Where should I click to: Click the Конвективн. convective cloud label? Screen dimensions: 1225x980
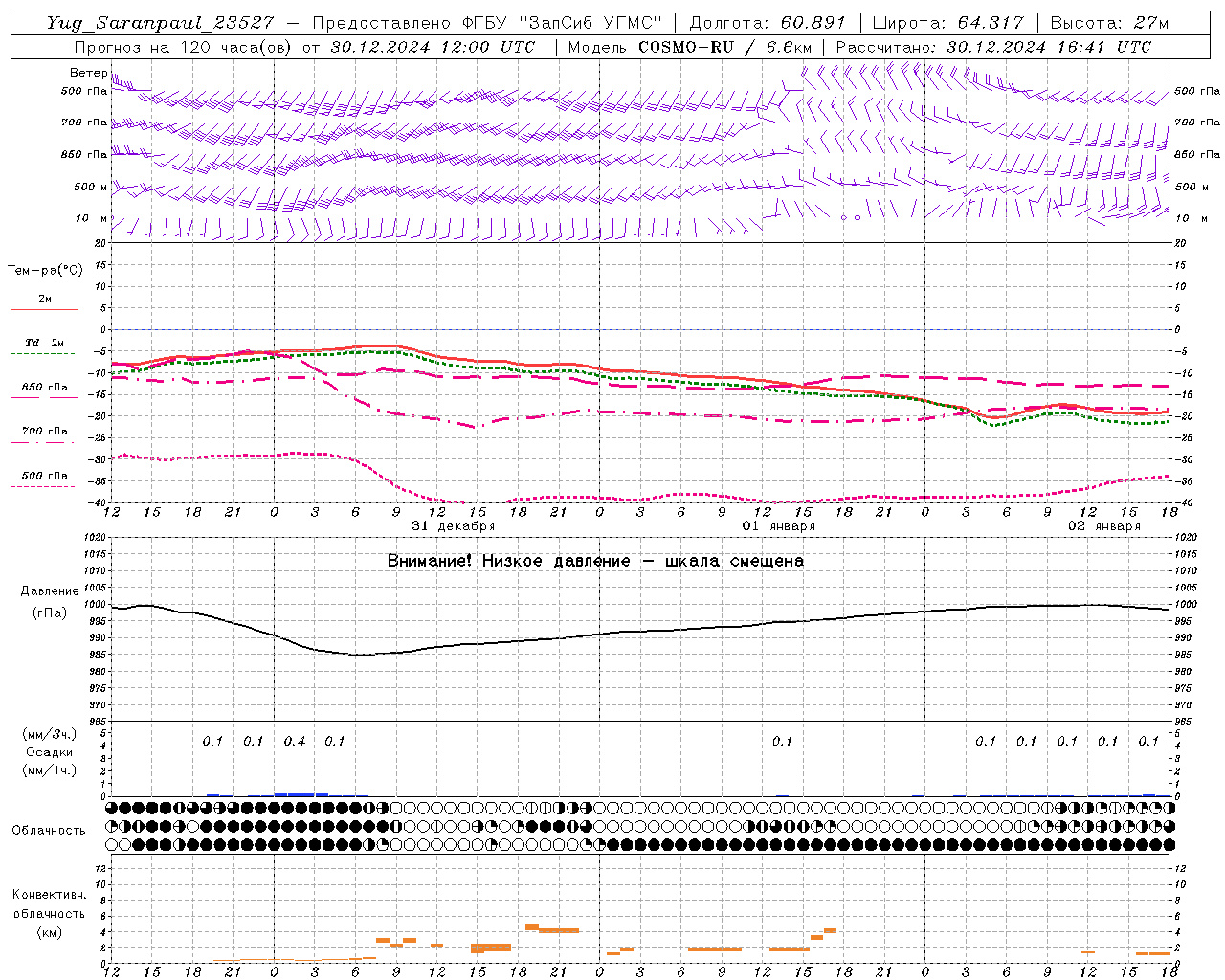(49, 895)
